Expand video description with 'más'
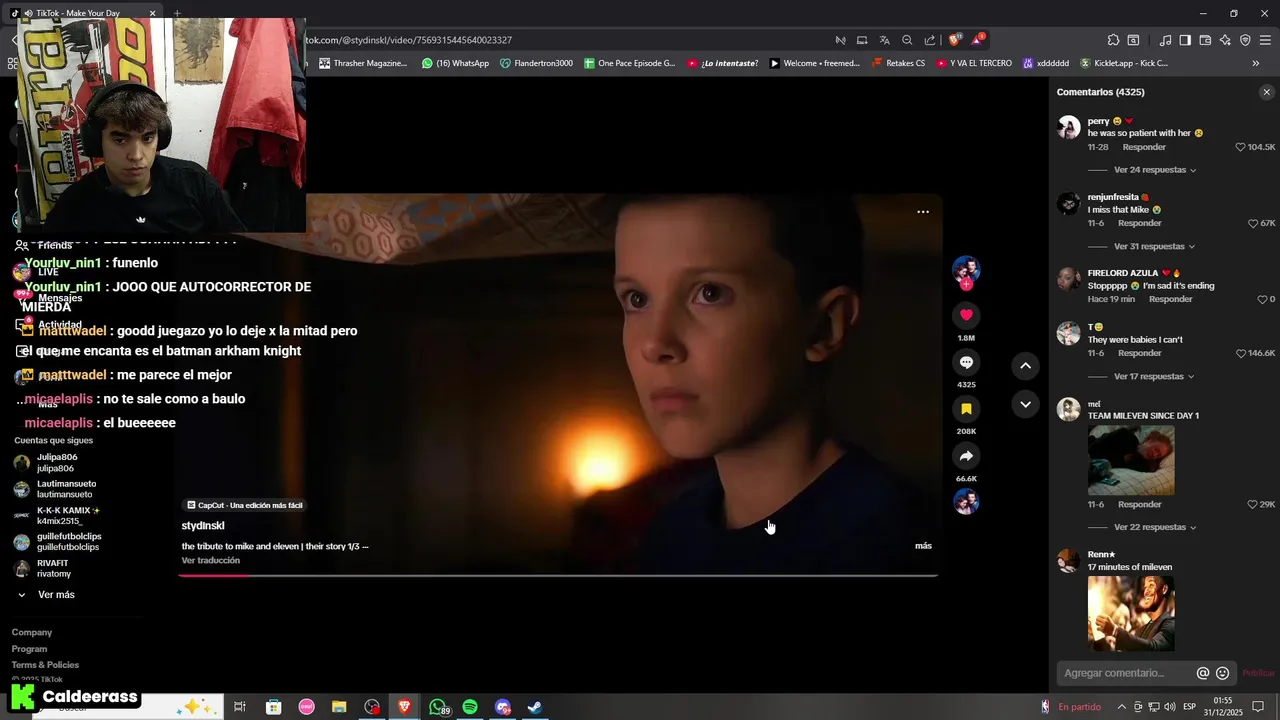 point(923,546)
